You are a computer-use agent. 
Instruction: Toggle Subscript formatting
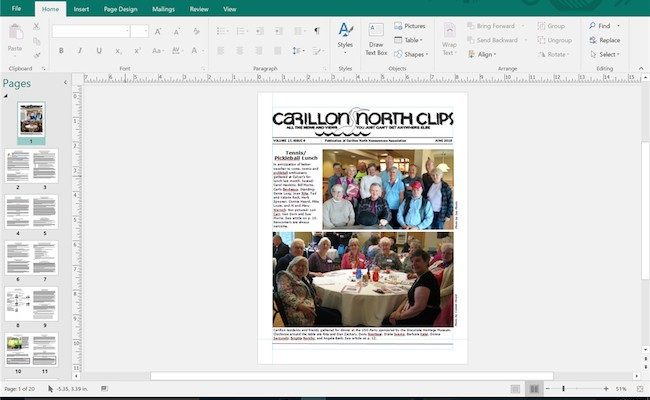pyautogui.click(x=118, y=51)
